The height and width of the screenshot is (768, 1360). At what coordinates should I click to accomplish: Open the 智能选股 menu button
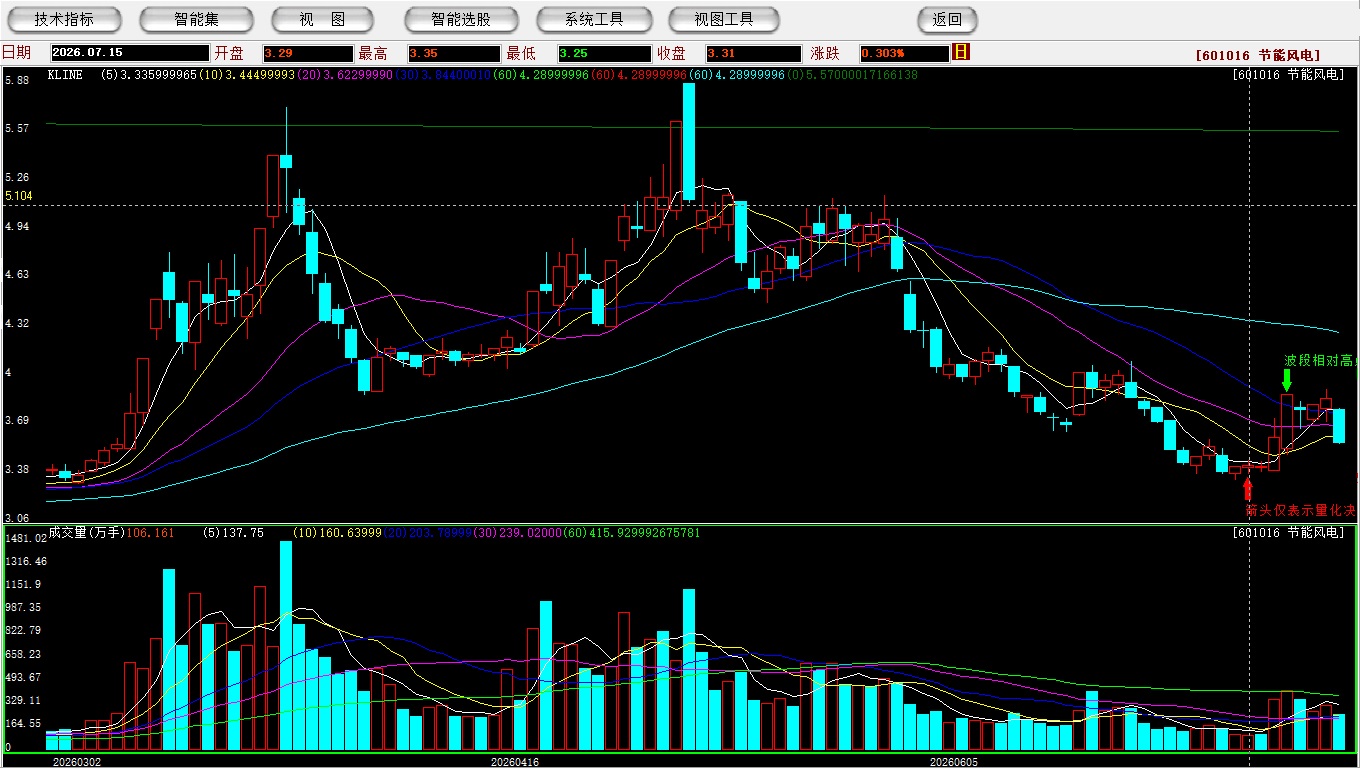(x=461, y=19)
